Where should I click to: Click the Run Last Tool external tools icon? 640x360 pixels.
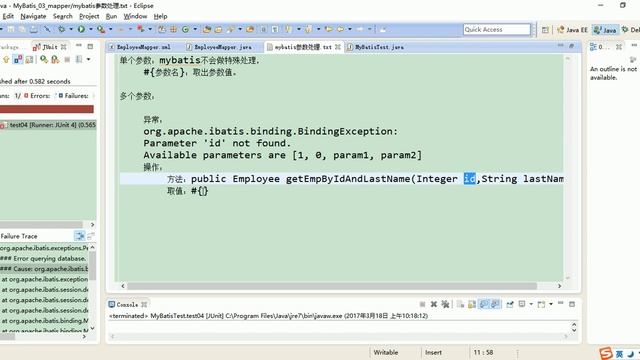click(x=100, y=29)
